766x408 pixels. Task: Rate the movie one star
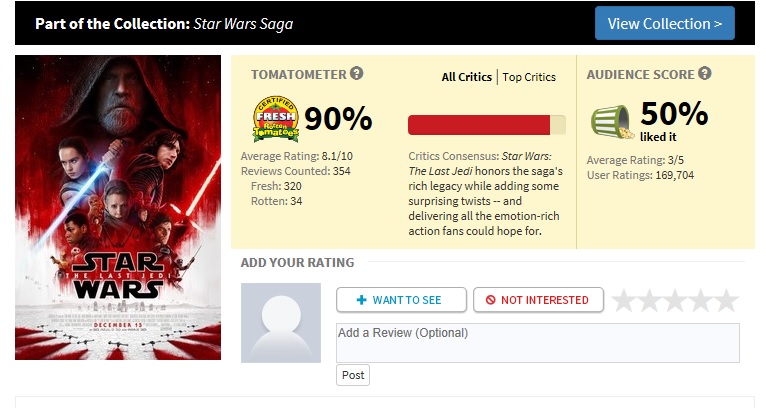pos(624,300)
